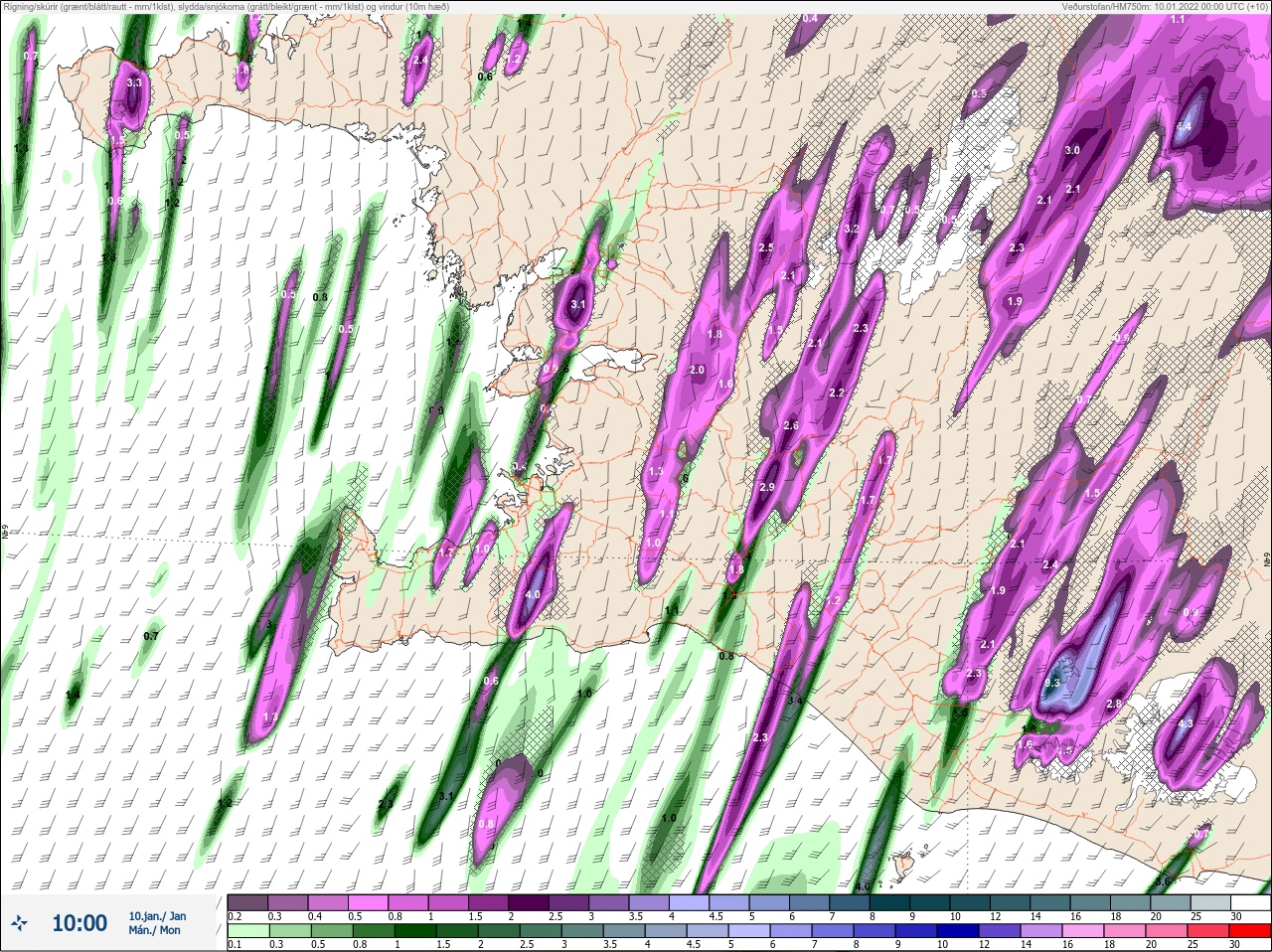Click the 2.2 precipitation value on the map
This screenshot has height=952, width=1272.
click(x=837, y=394)
